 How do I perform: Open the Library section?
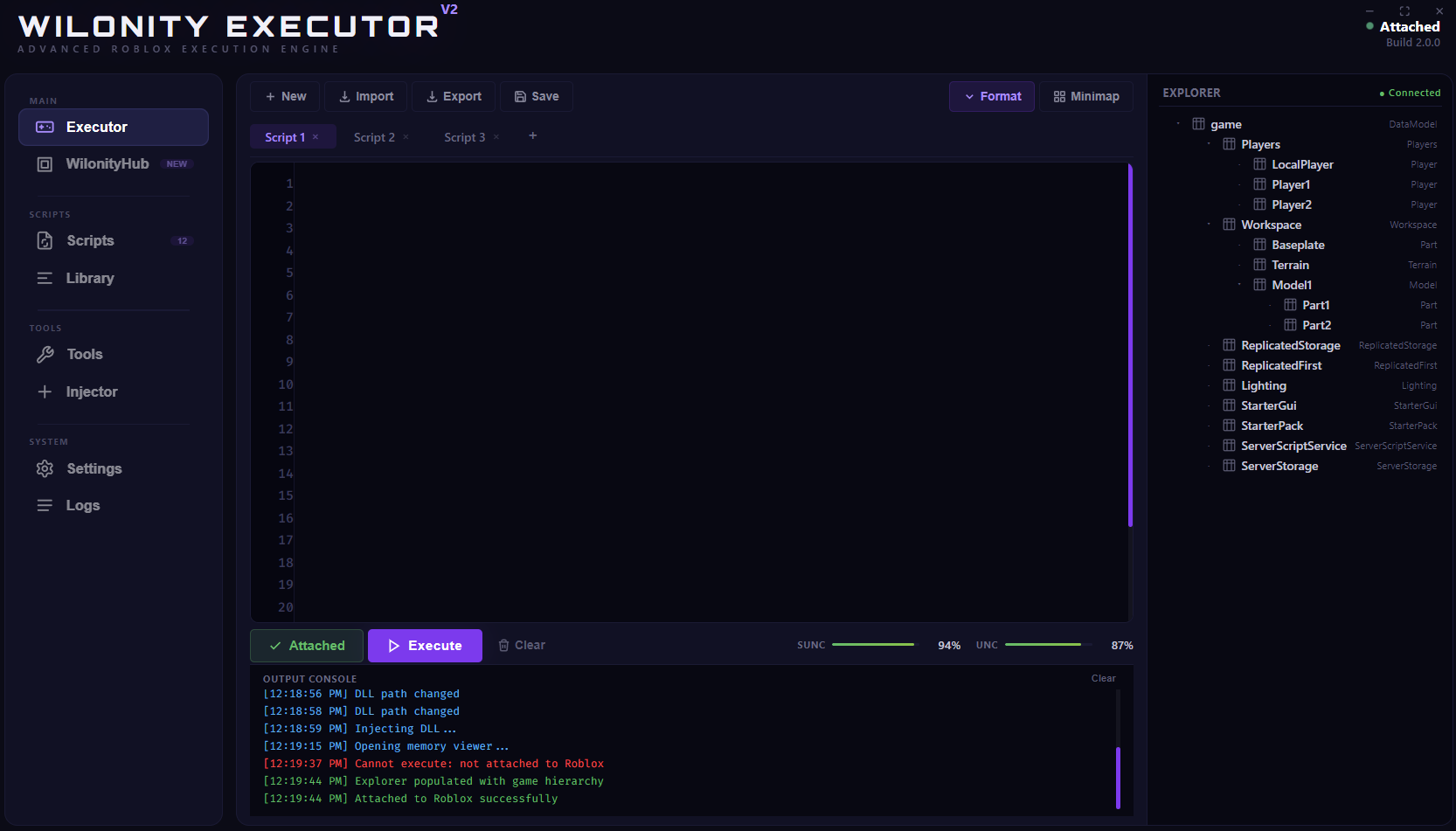(114, 278)
